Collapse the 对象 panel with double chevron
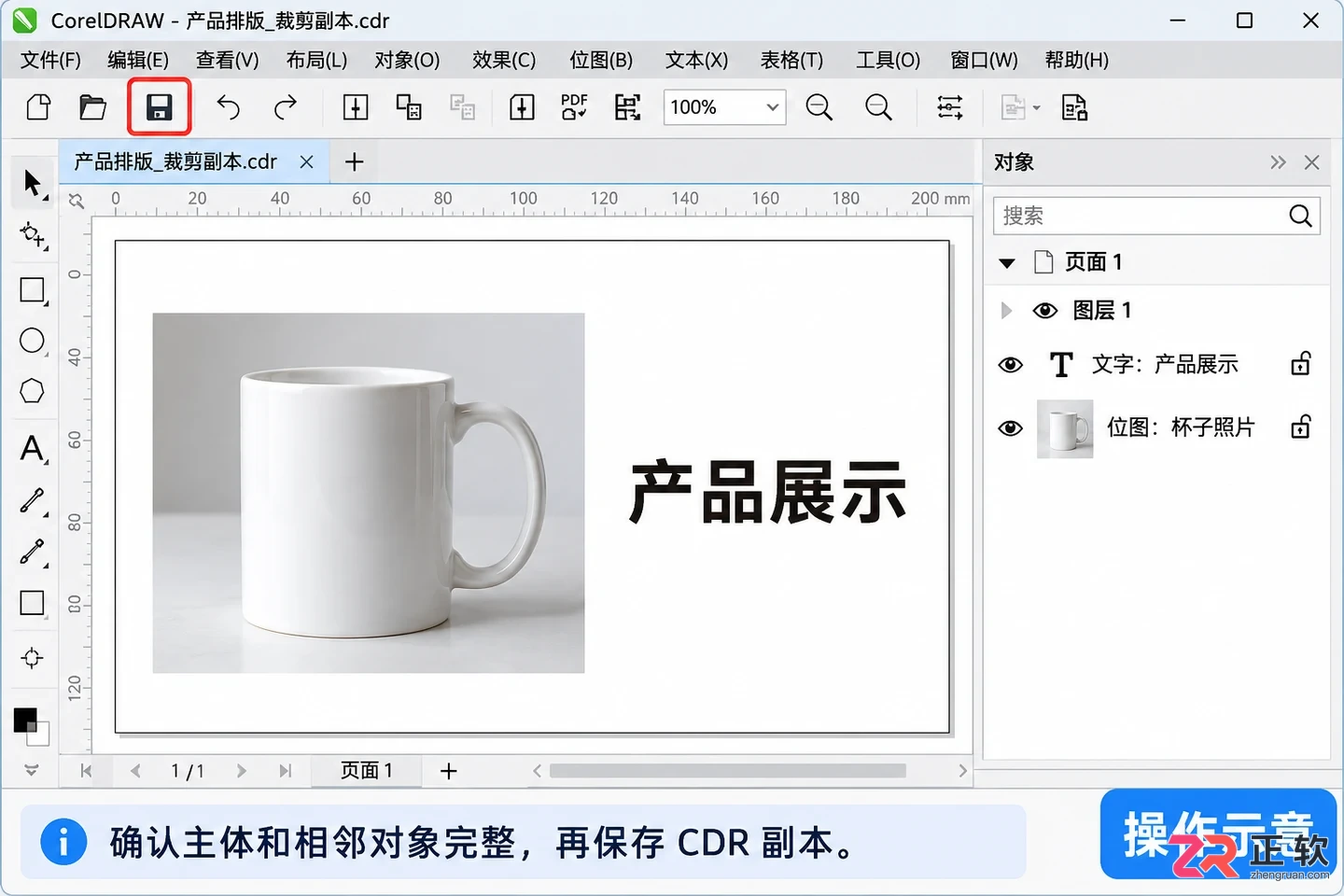This screenshot has height=896, width=1344. pyautogui.click(x=1278, y=162)
